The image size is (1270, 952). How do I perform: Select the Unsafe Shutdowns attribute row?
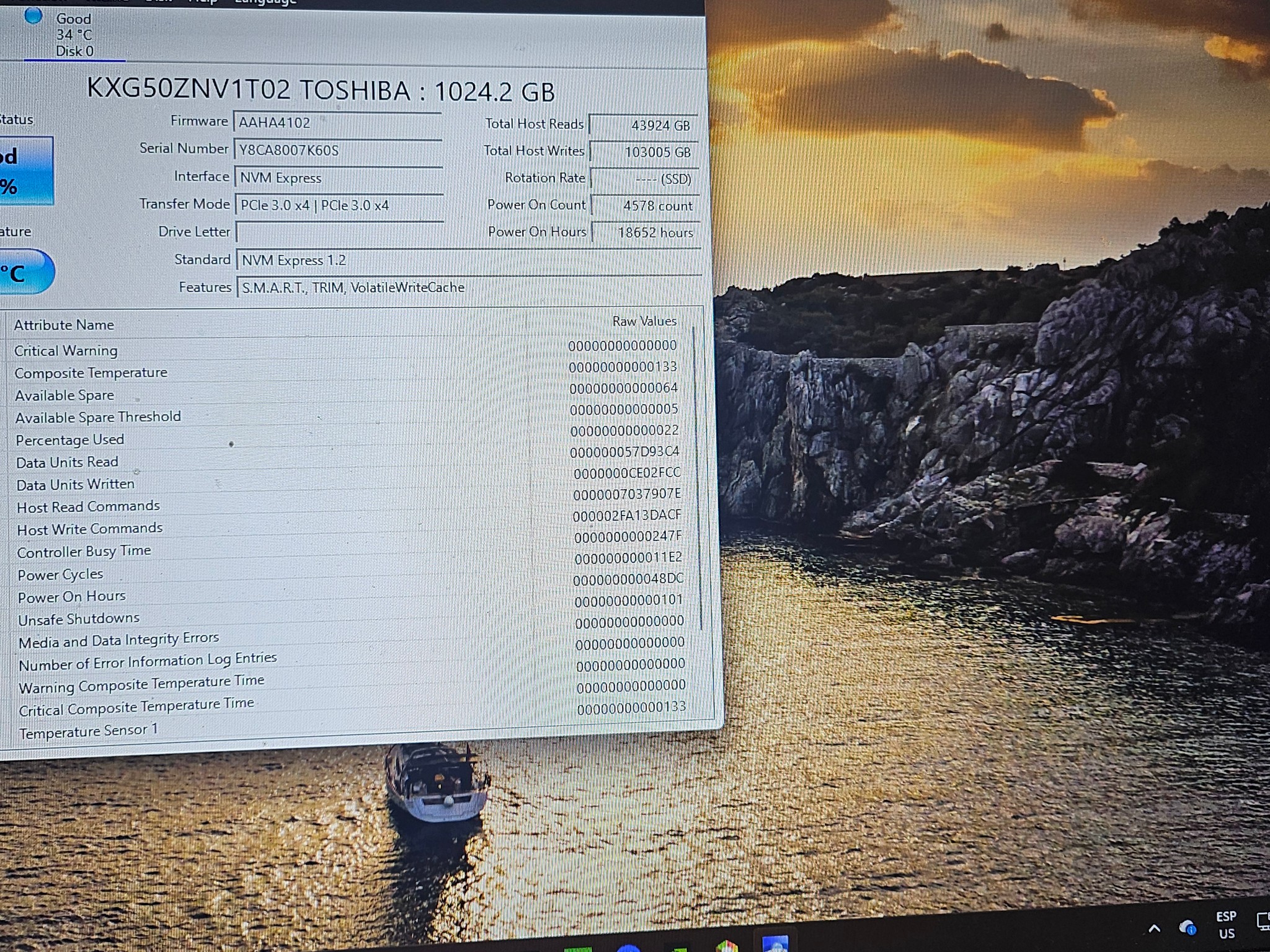[x=351, y=620]
